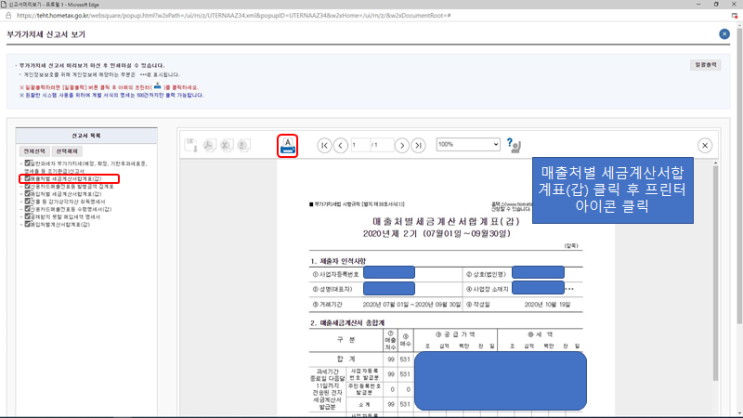Click report title 매출처별 세금계산서합계표(갑)
Screen dimensions: 743x418
tap(445, 221)
